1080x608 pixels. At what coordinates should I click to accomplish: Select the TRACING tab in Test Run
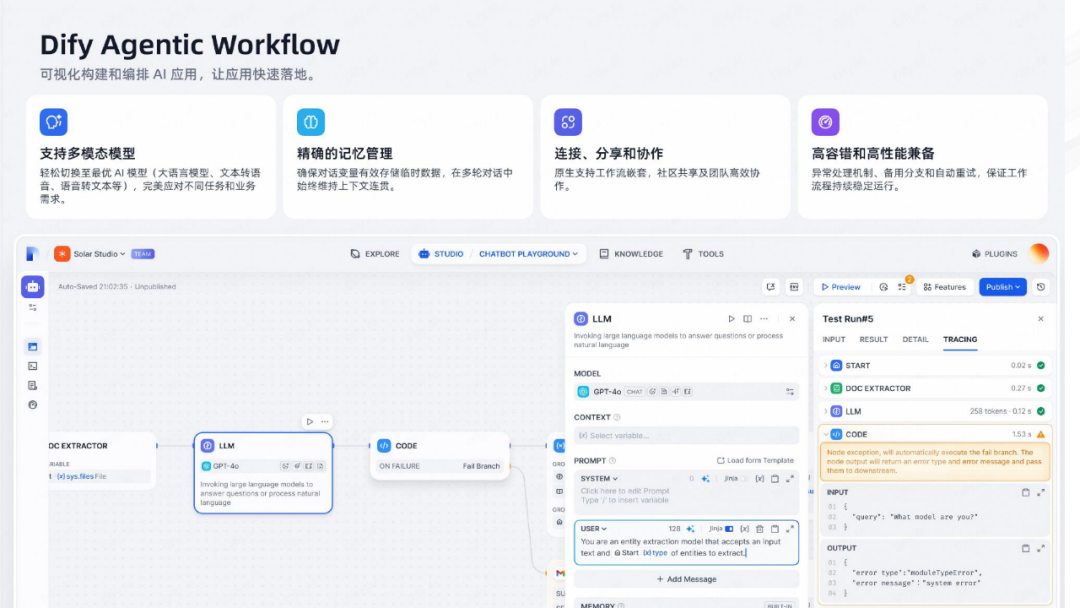pos(960,339)
